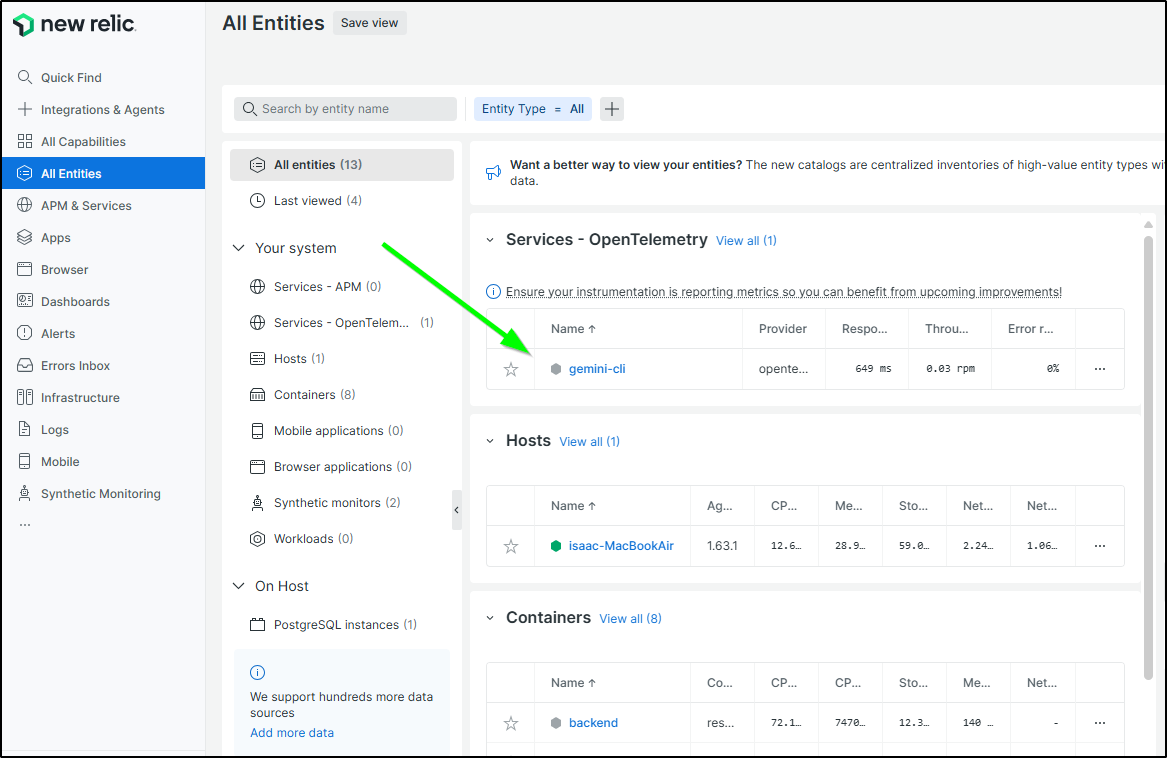This screenshot has height=758, width=1167.
Task: Click the Logs icon
Action: pyautogui.click(x=25, y=429)
